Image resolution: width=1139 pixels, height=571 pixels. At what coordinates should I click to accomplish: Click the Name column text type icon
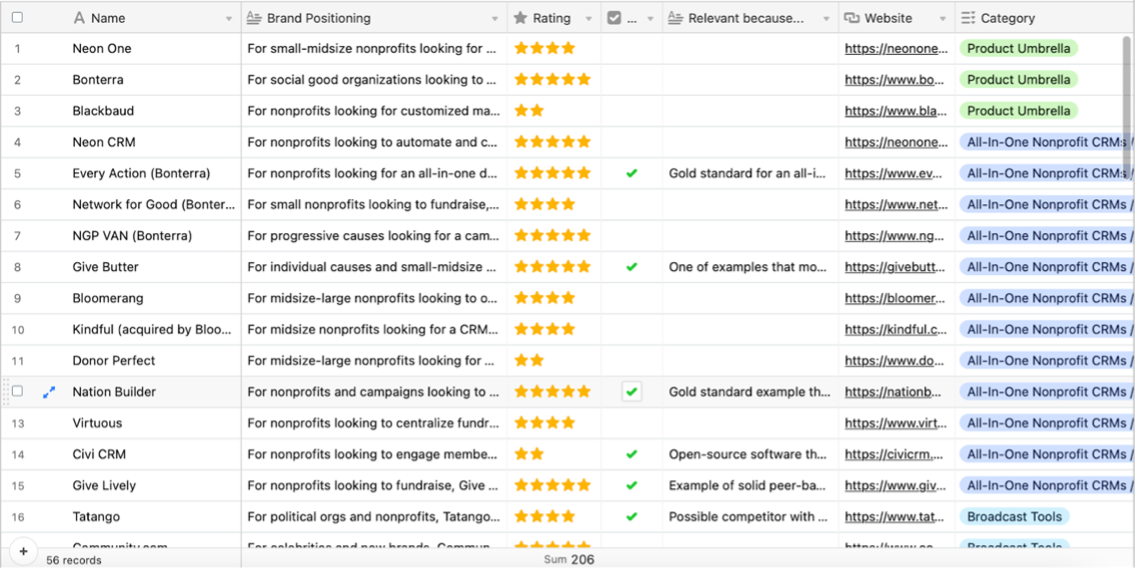79,18
